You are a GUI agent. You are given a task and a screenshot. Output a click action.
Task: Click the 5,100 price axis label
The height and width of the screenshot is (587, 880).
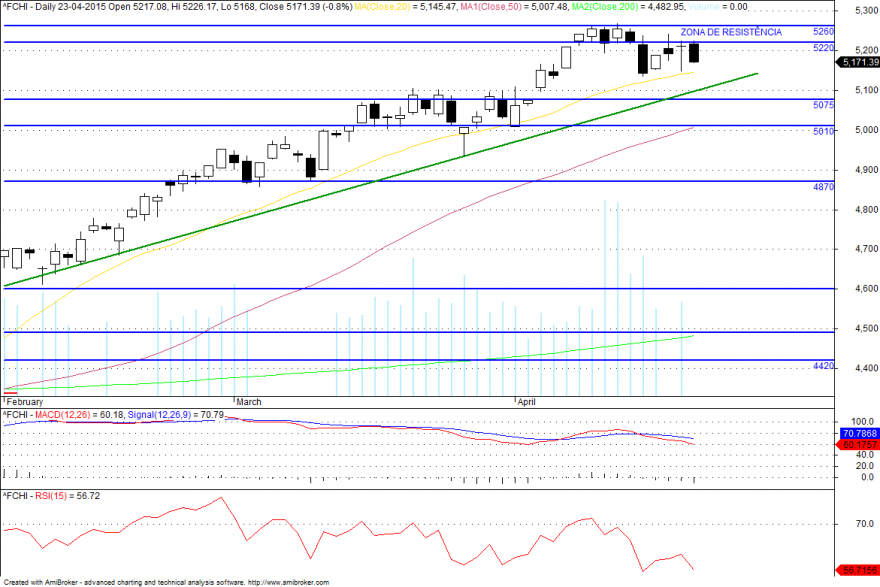[x=867, y=90]
